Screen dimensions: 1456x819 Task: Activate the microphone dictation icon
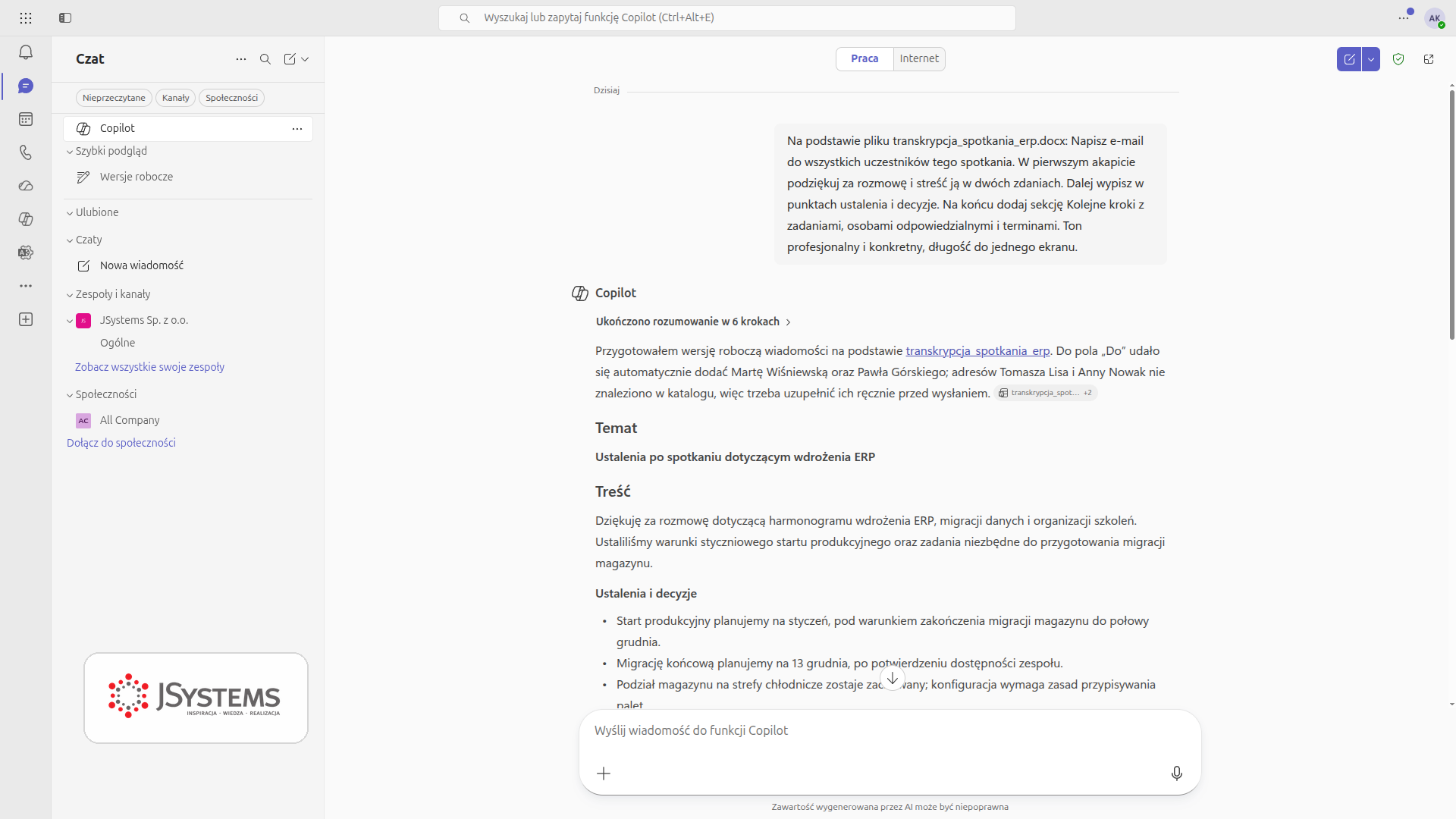tap(1176, 773)
